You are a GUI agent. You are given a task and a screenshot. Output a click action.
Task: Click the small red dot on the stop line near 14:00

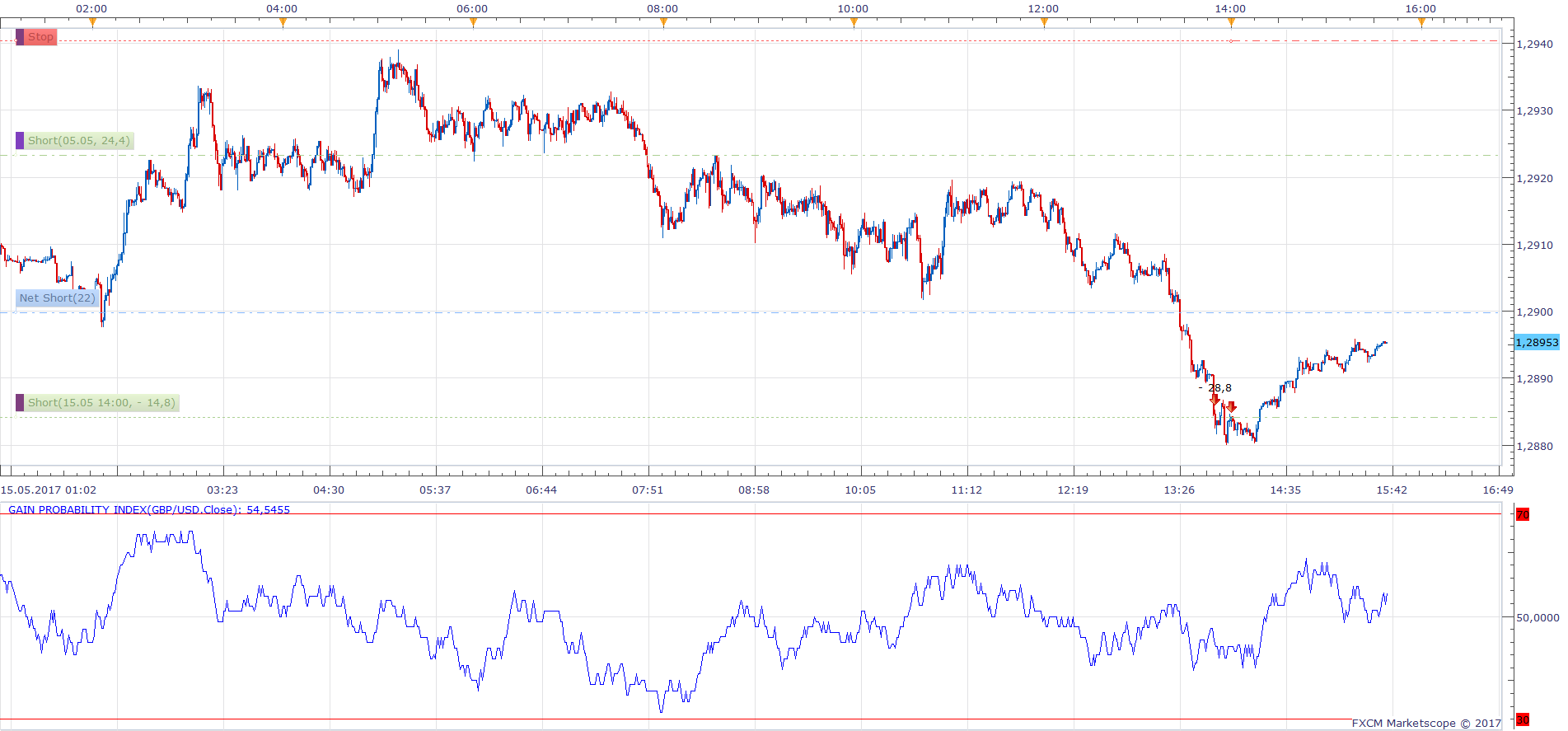coord(1231,41)
